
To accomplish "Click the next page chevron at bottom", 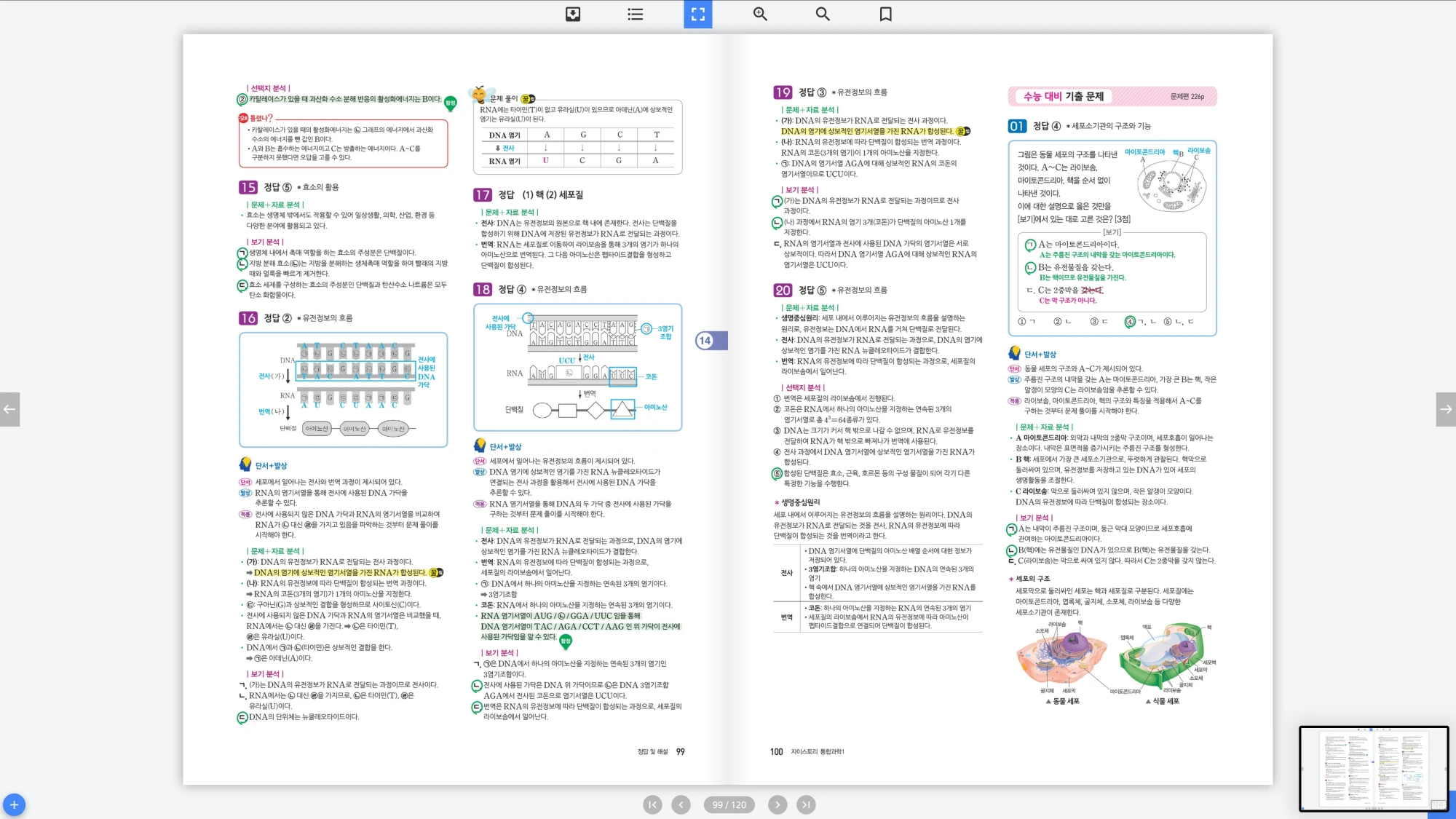I will [778, 804].
